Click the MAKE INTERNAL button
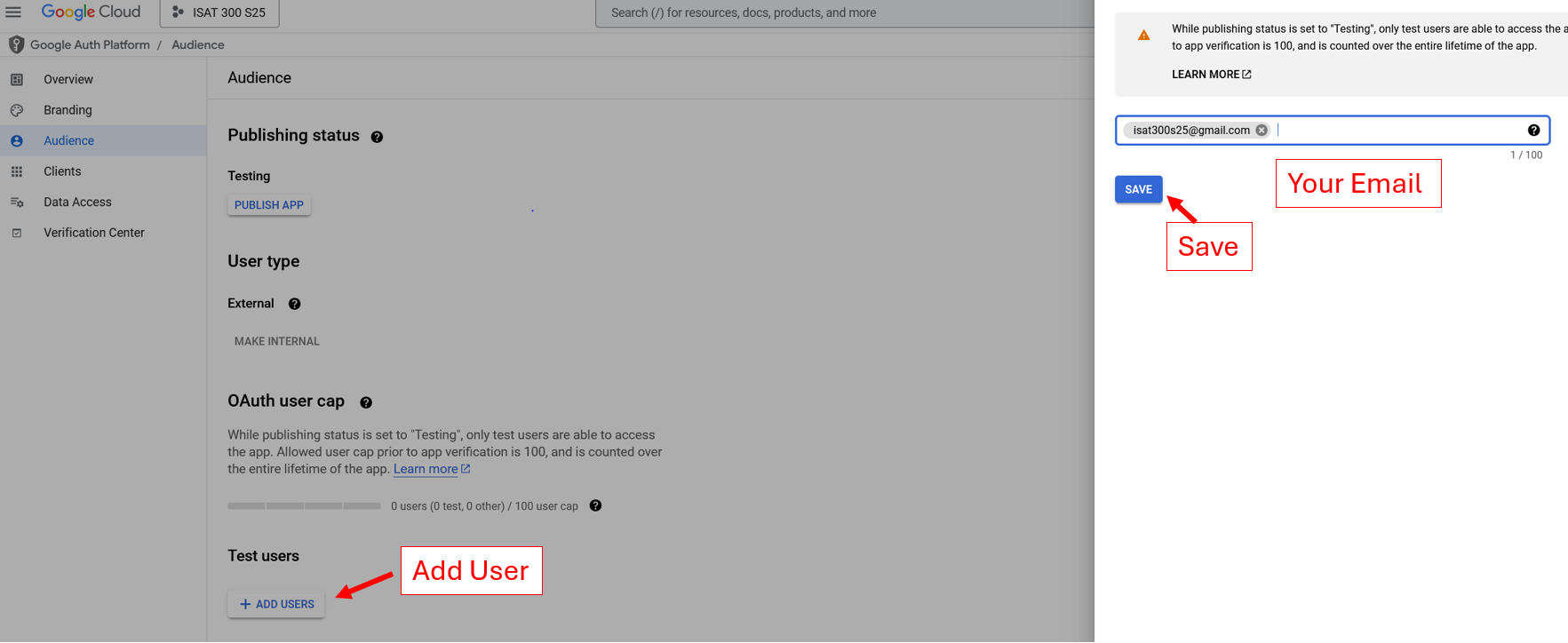 coord(277,341)
